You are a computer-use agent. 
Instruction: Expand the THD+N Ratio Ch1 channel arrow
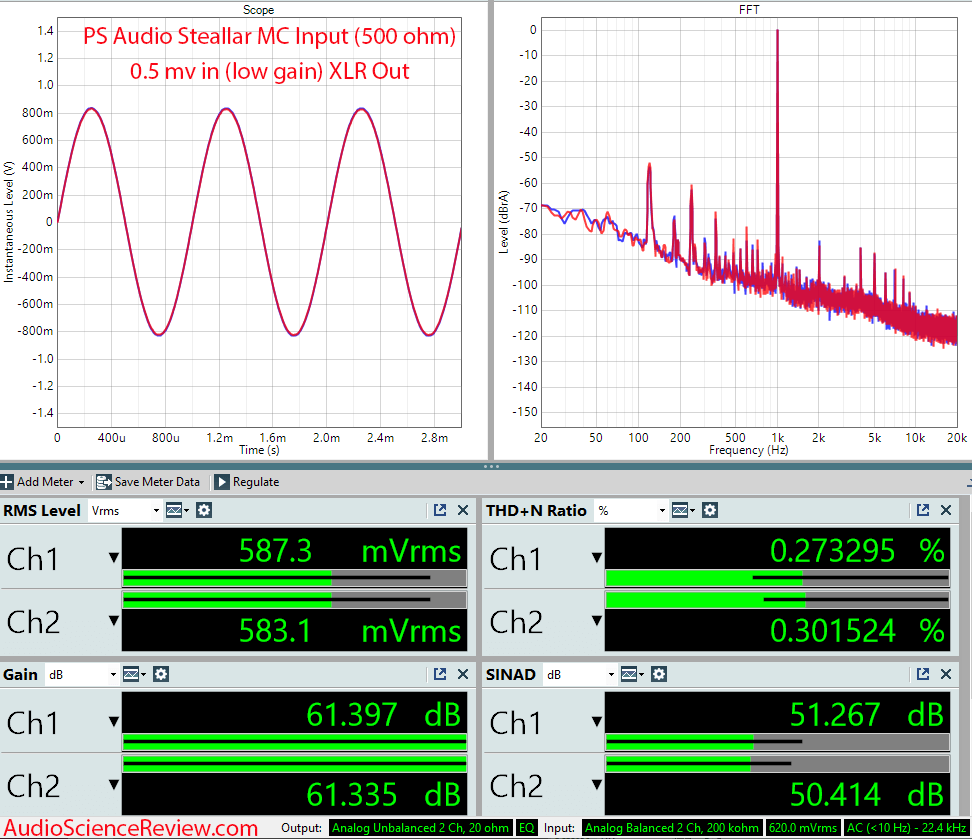click(x=596, y=557)
